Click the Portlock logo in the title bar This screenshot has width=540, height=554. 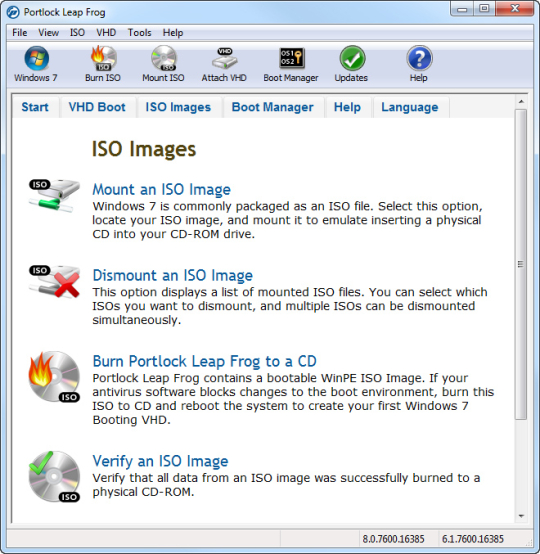pyautogui.click(x=13, y=13)
